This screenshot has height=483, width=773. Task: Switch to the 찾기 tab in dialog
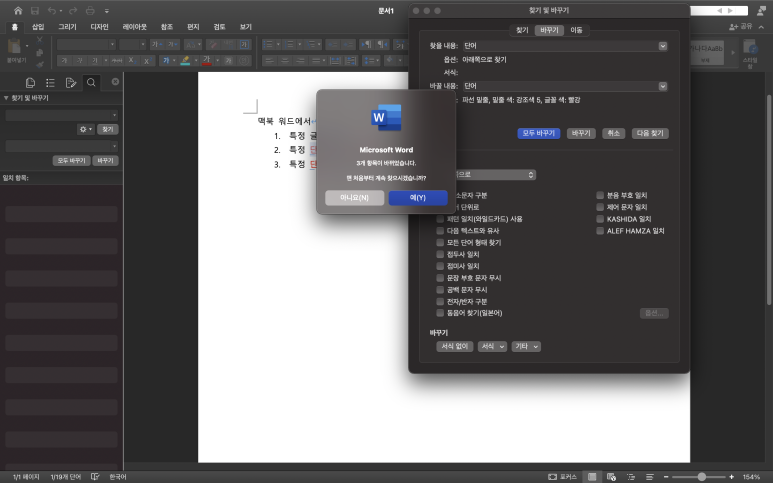(522, 31)
